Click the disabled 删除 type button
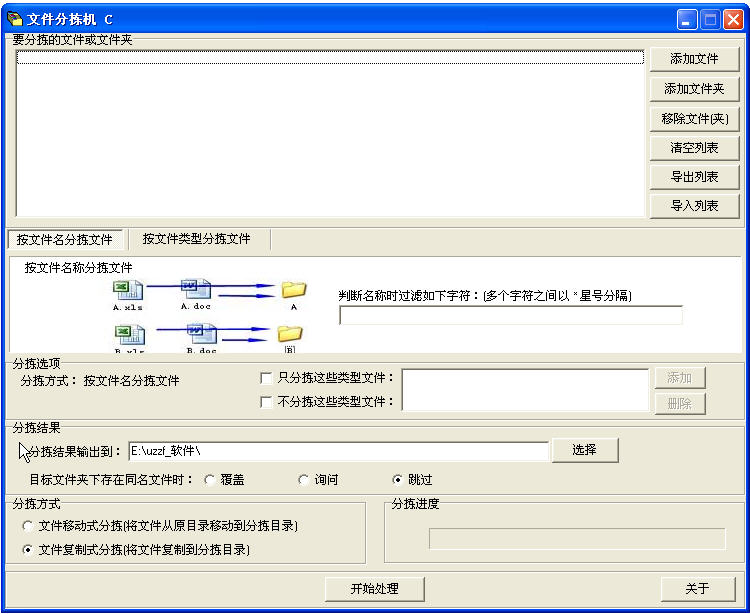 pyautogui.click(x=680, y=404)
